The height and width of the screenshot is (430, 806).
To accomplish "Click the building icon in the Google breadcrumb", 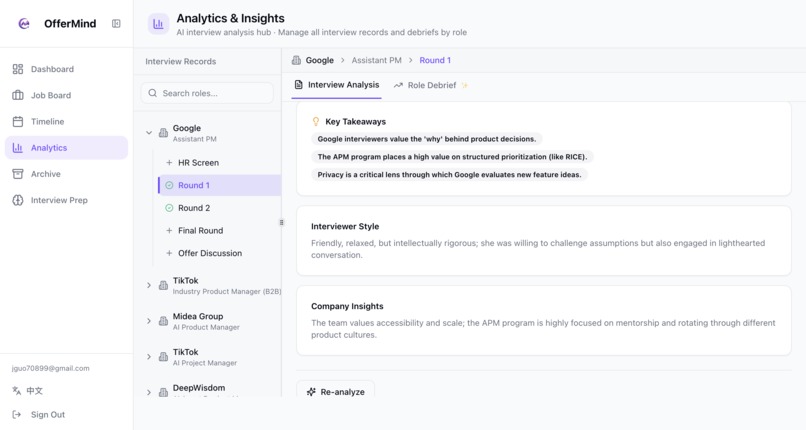I will point(296,60).
